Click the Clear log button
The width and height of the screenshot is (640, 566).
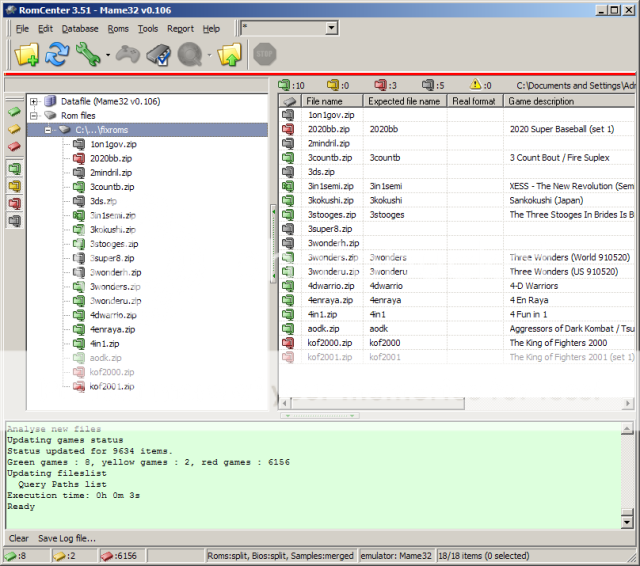point(19,538)
